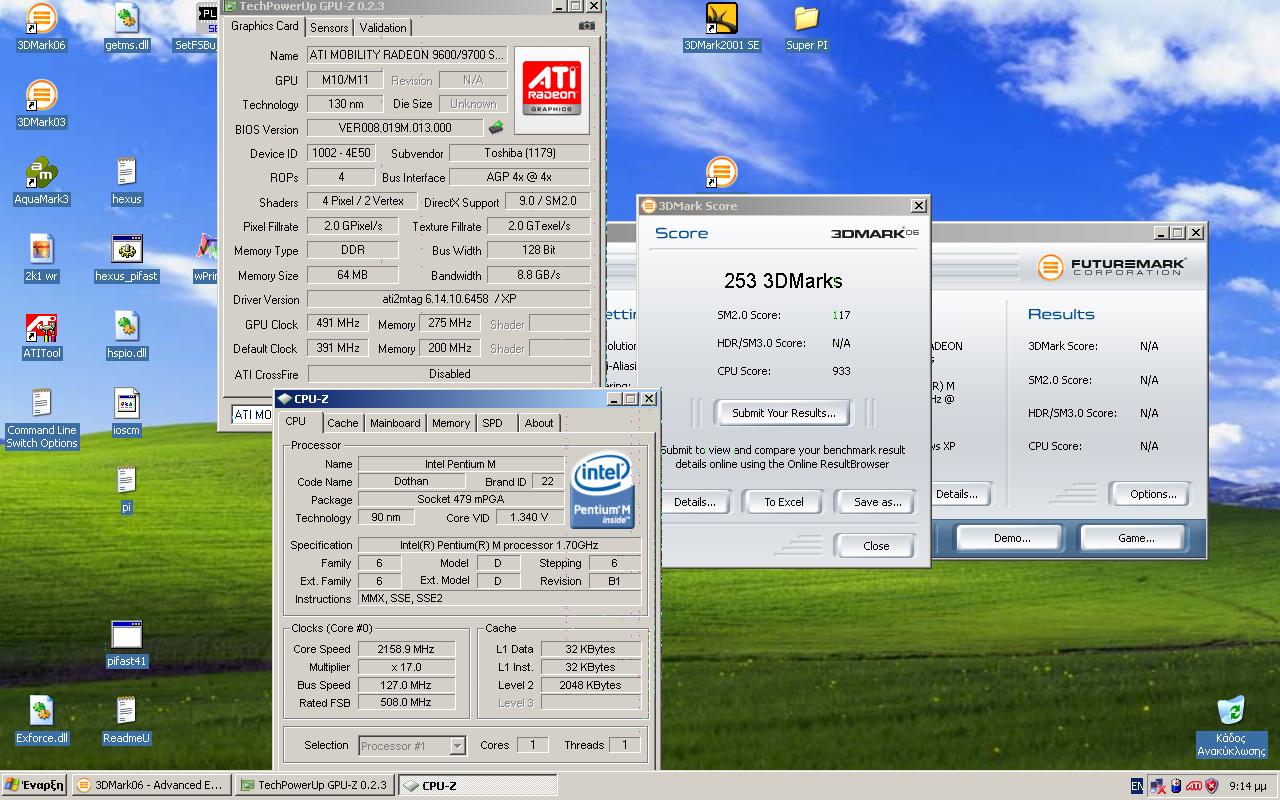1280x800 pixels.
Task: Click the ATI Radeon logo in GPU-Z
Action: tap(550, 88)
